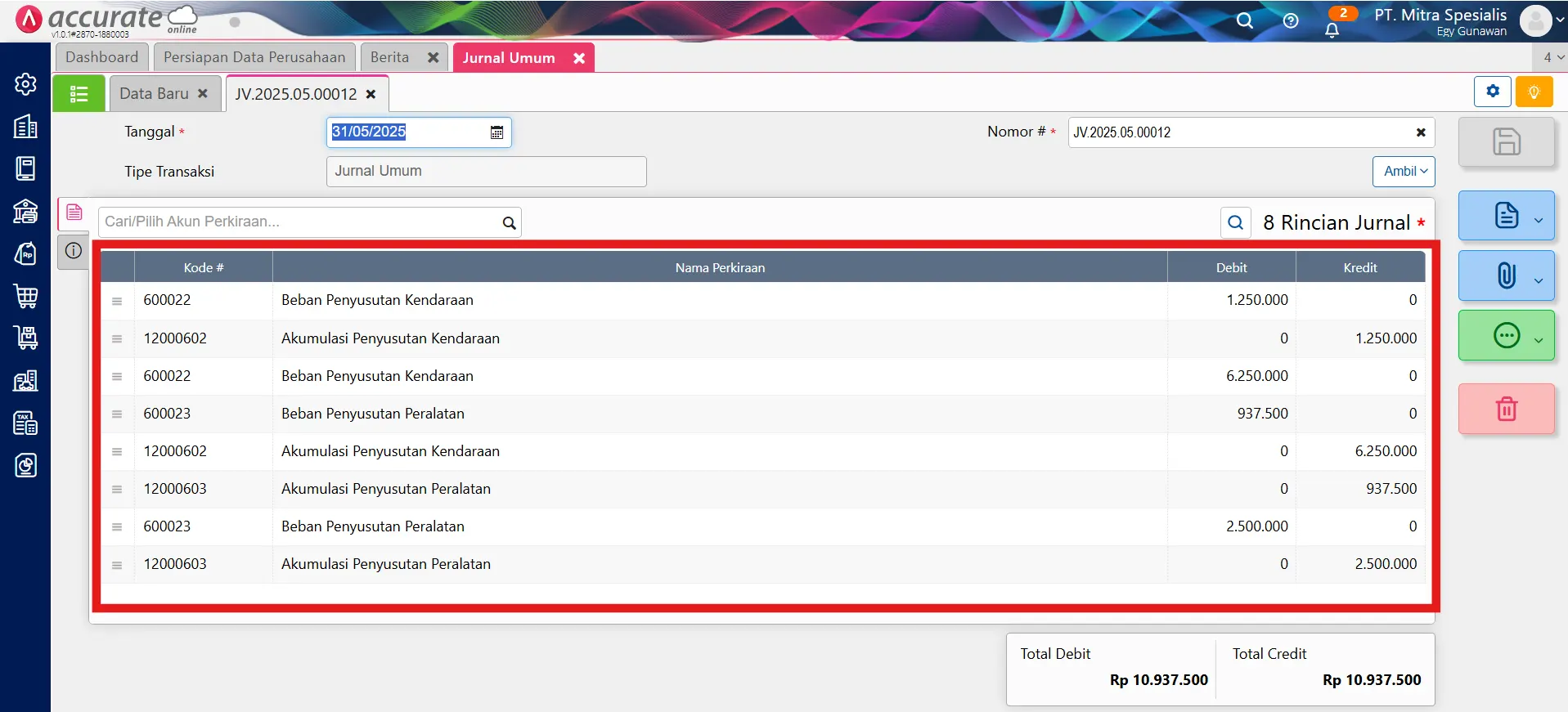Click the green list view icon
1568x712 pixels.
click(x=79, y=94)
